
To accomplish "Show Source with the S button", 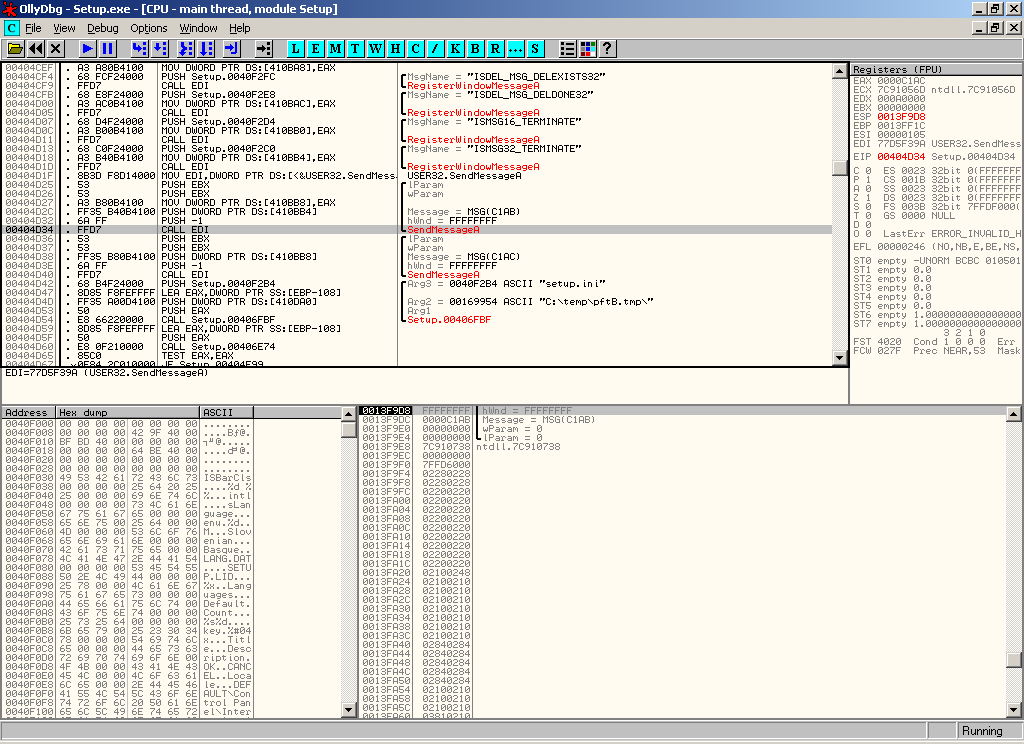I will 535,49.
